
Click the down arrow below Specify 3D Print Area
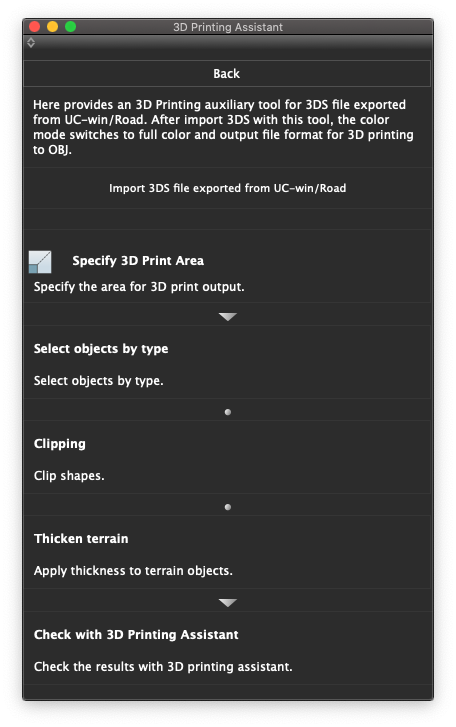[x=228, y=317]
